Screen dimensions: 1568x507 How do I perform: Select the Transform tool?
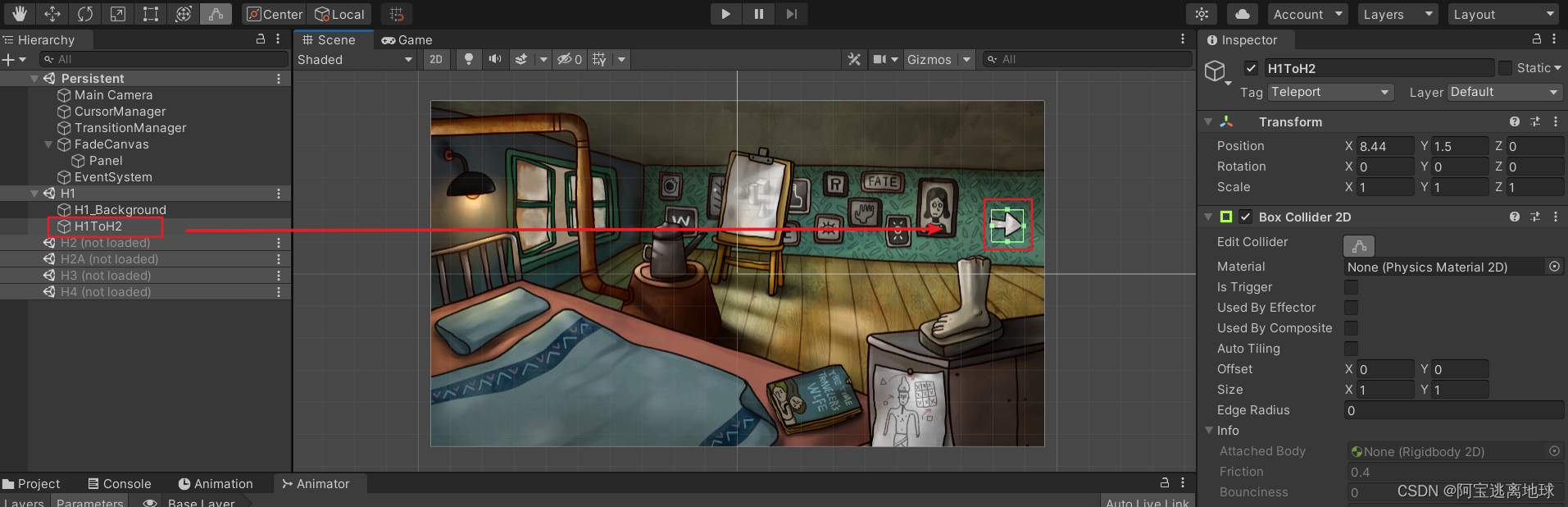(184, 14)
